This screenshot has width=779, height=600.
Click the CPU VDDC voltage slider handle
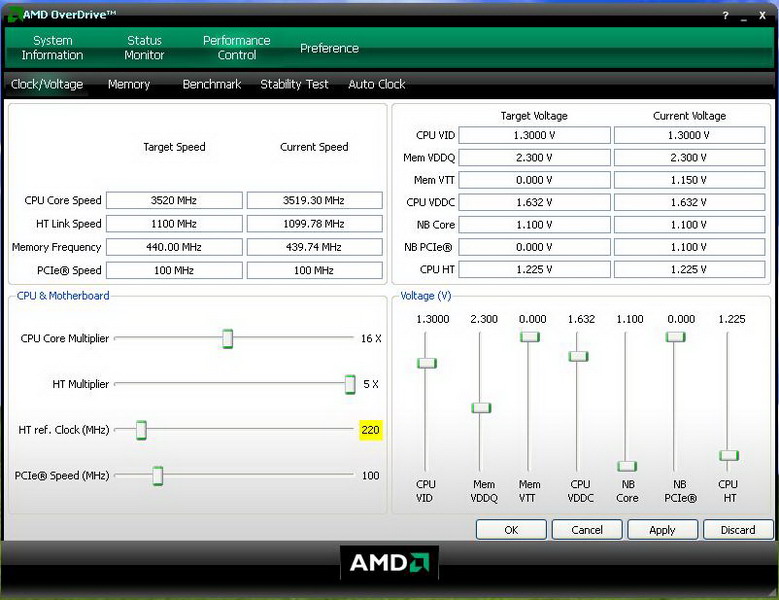(578, 356)
